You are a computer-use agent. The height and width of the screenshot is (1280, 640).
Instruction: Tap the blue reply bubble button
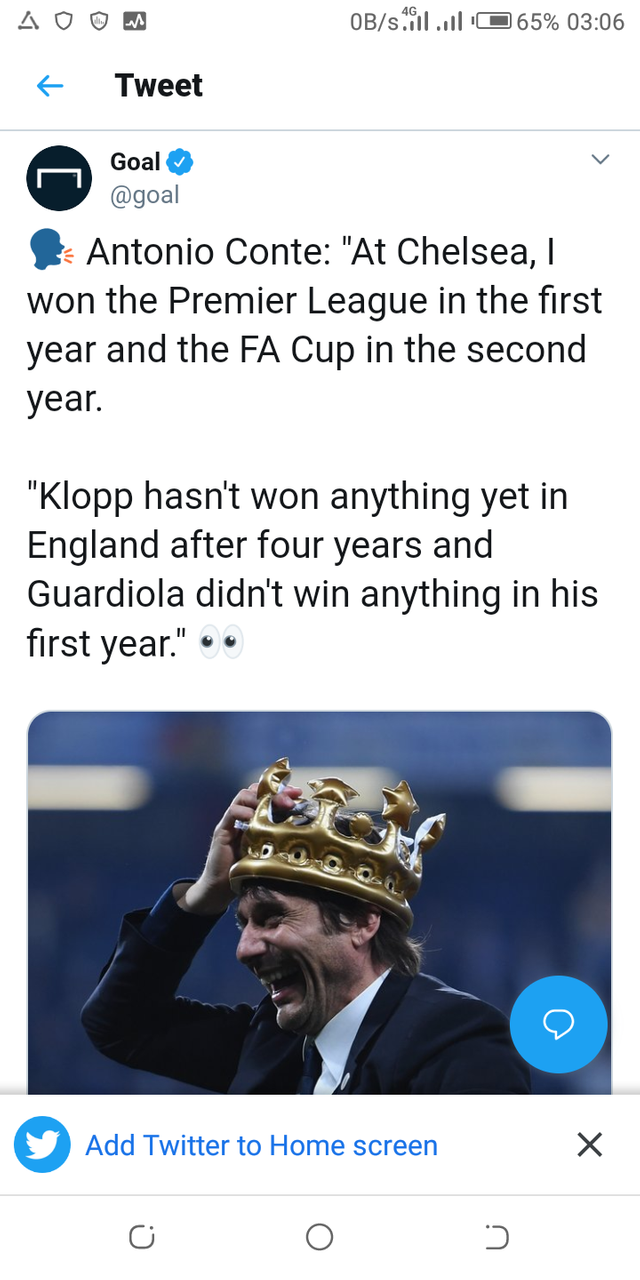(x=558, y=1023)
